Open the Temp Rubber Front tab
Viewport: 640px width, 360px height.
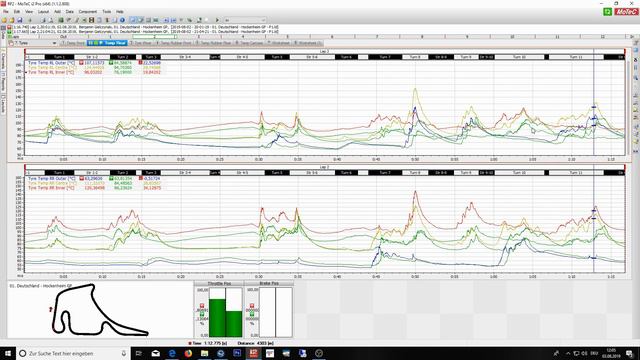[174, 43]
